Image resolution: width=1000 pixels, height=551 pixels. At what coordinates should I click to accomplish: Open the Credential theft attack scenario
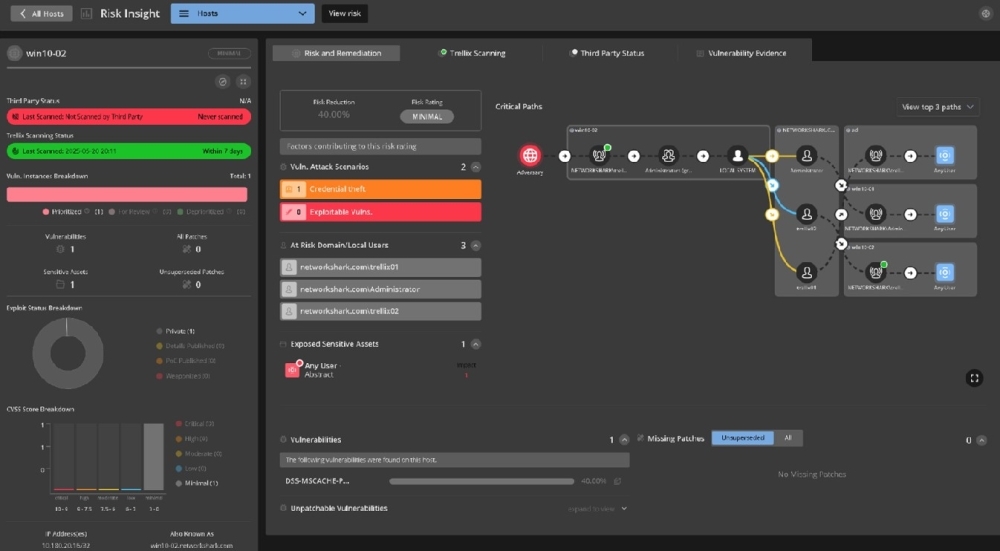[x=380, y=189]
